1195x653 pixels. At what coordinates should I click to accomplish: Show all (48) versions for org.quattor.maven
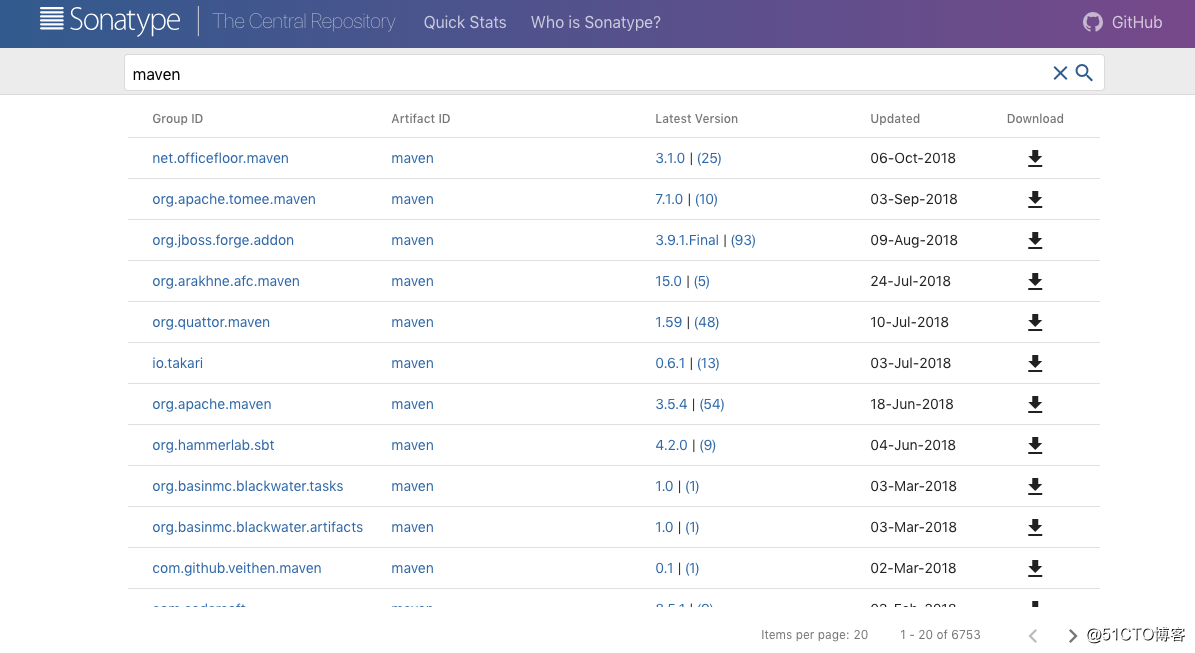click(x=706, y=322)
